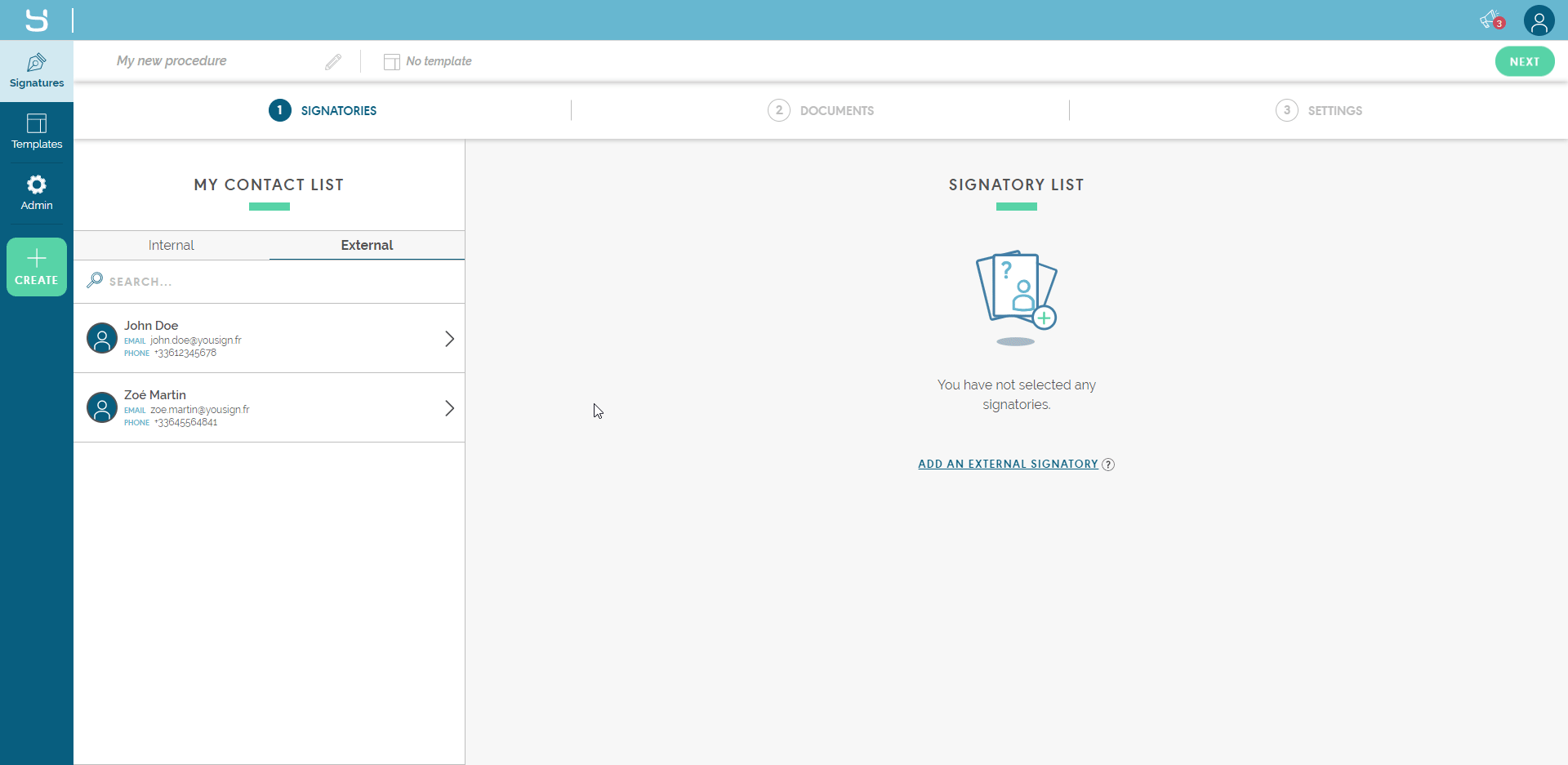Click the green Create button

(37, 267)
